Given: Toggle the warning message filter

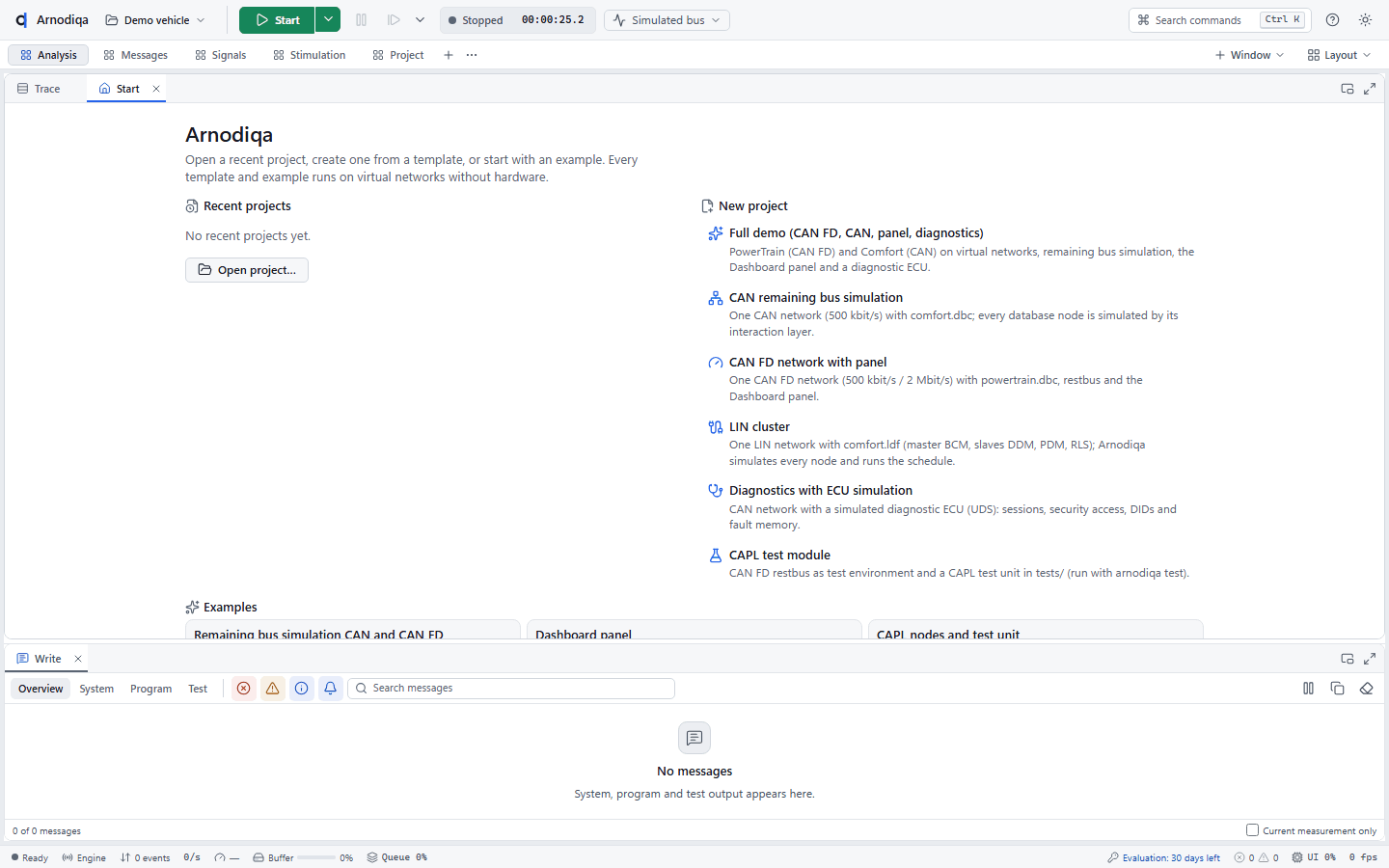Looking at the screenshot, I should pyautogui.click(x=273, y=689).
